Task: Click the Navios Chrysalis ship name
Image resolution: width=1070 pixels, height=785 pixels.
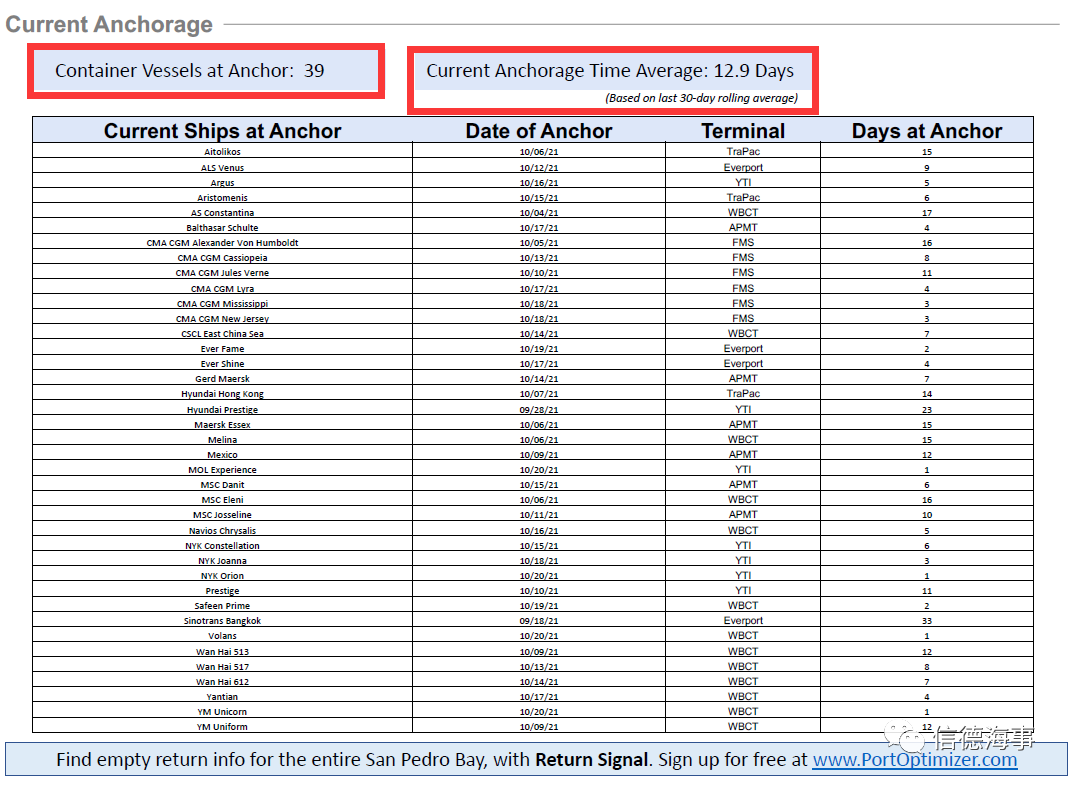Action: [222, 530]
